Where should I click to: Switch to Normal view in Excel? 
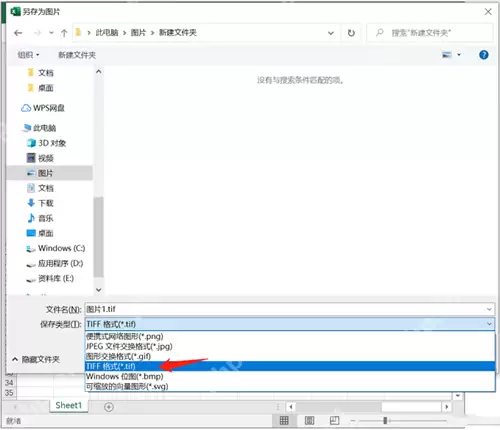click(284, 421)
